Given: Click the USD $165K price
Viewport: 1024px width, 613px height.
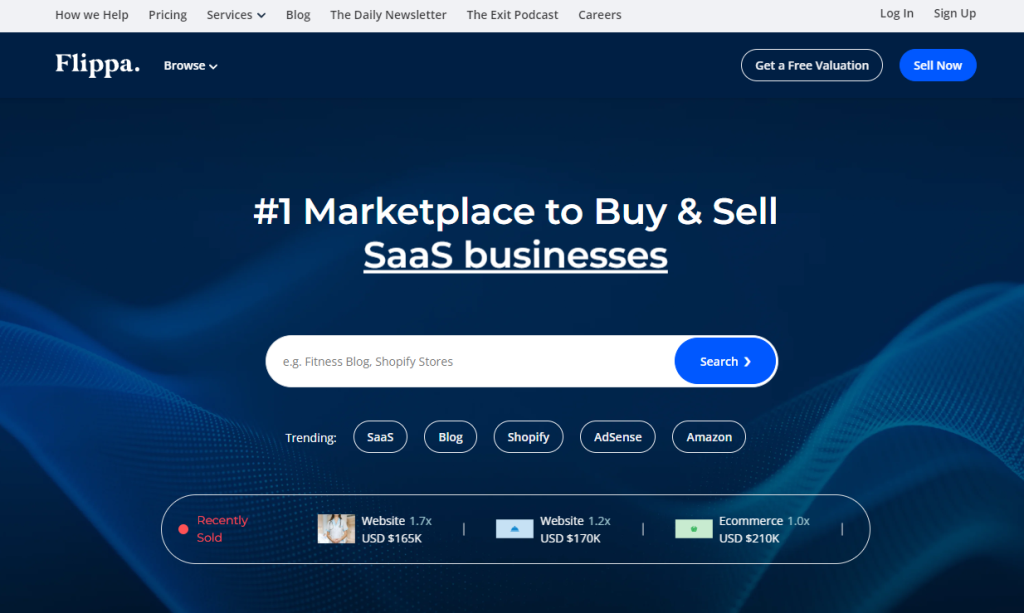Looking at the screenshot, I should [x=391, y=539].
